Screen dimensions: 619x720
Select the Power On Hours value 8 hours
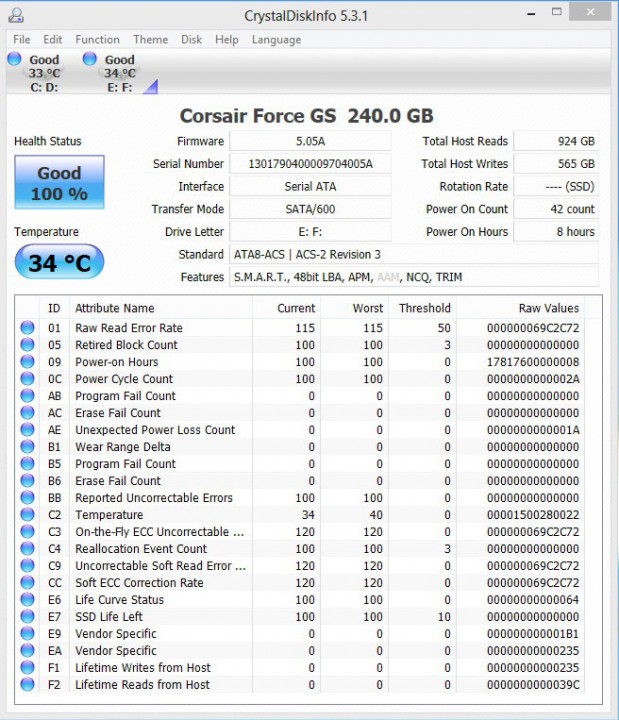tap(556, 232)
